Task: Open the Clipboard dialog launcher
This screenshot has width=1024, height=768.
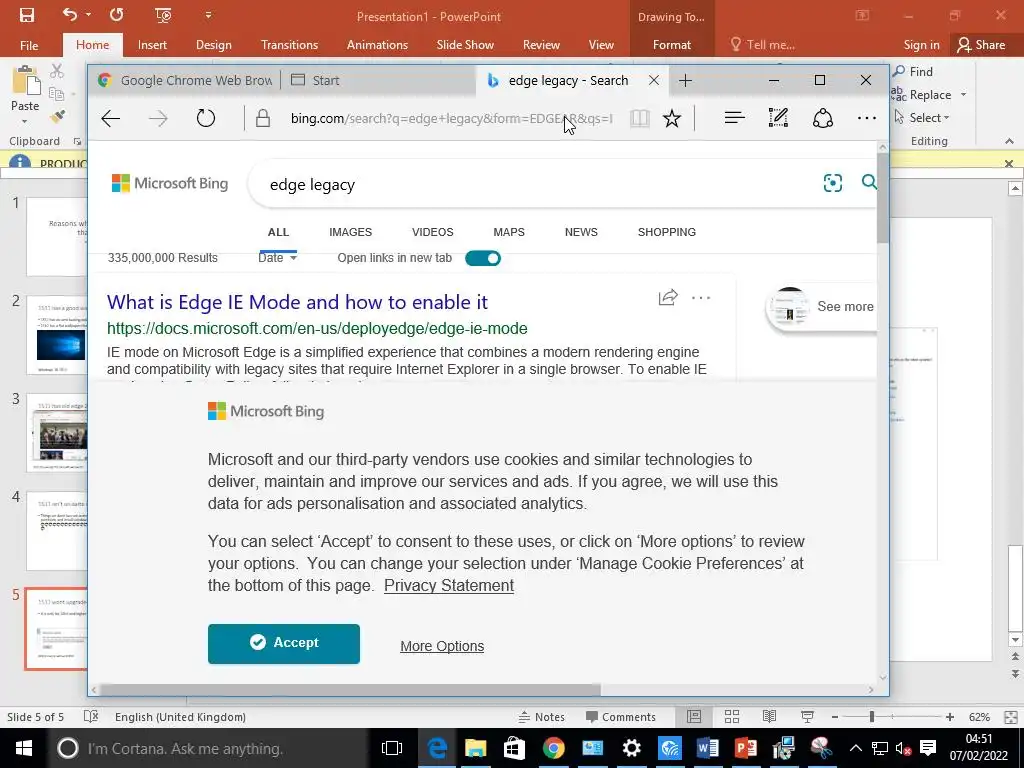Action: (x=78, y=141)
